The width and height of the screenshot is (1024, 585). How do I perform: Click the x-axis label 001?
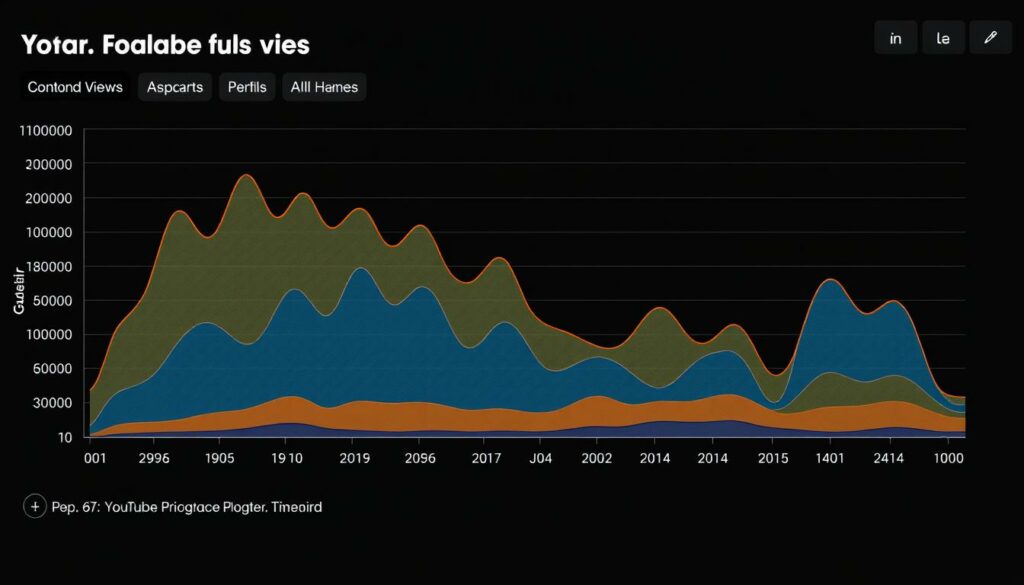tap(95, 458)
